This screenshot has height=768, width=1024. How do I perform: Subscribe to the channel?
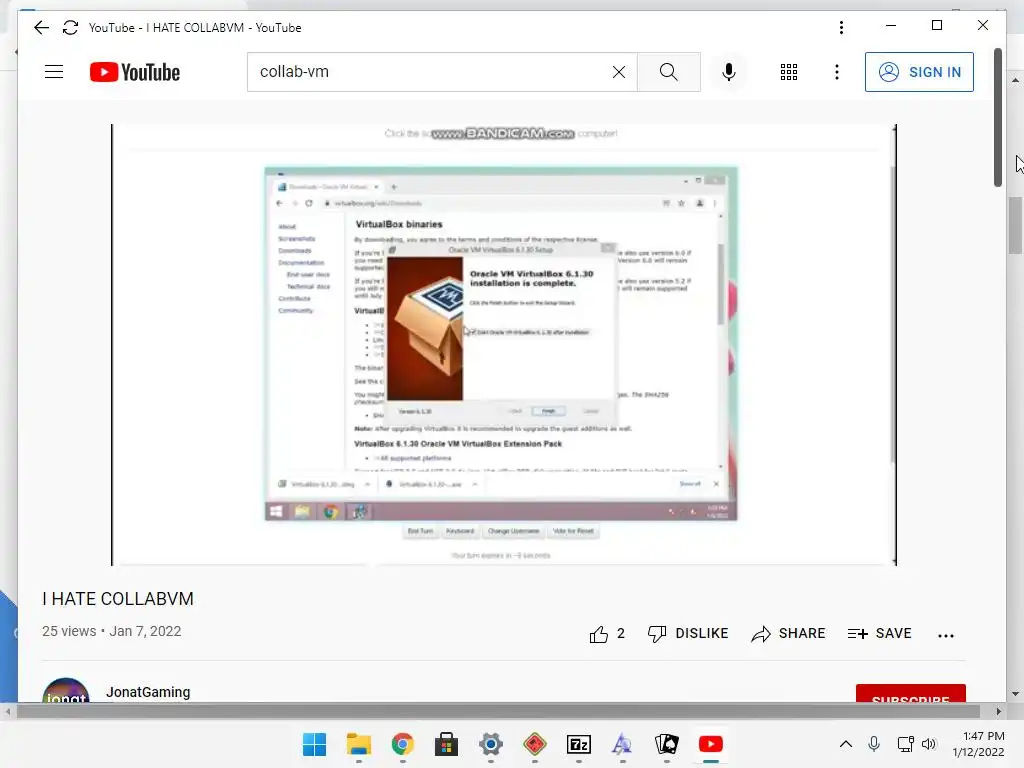910,694
